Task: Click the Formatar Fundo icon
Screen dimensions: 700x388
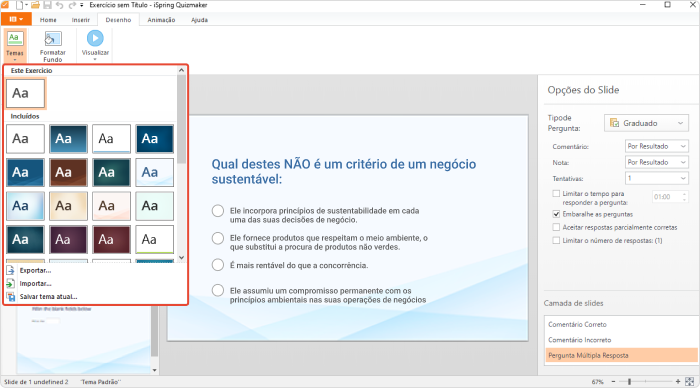Action: 53,39
